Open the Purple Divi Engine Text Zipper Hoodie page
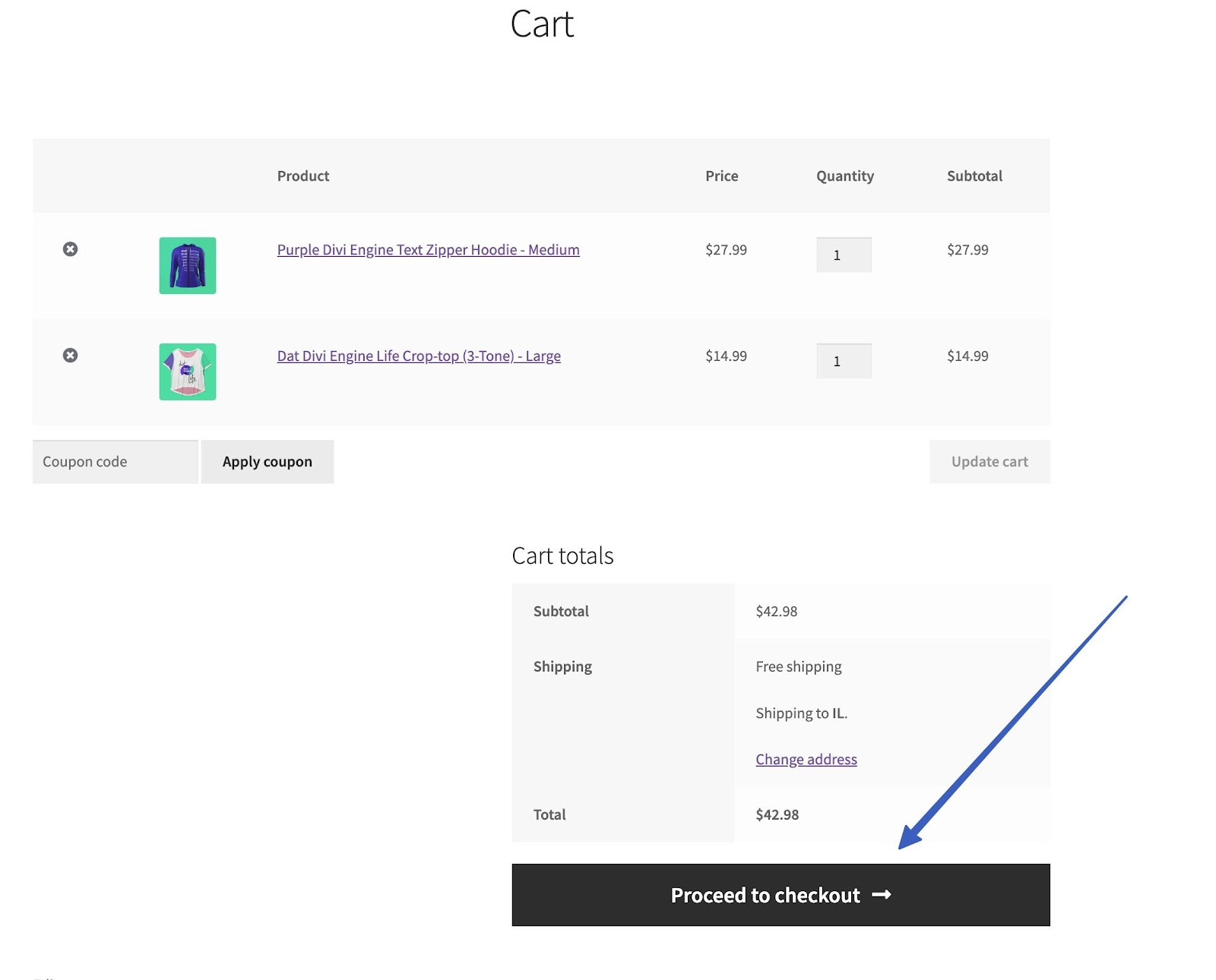Image resolution: width=1216 pixels, height=980 pixels. tap(427, 249)
